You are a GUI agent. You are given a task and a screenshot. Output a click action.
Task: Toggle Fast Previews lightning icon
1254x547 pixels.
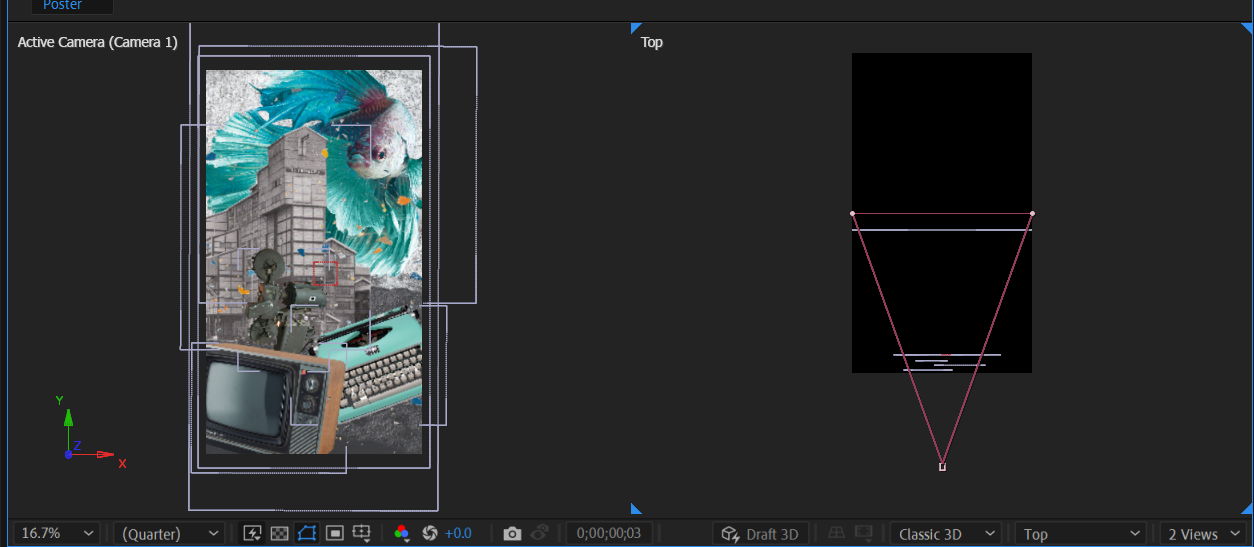(252, 534)
